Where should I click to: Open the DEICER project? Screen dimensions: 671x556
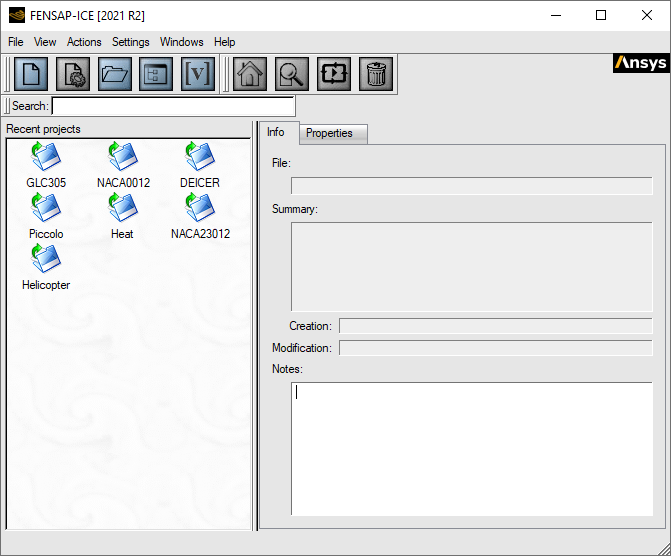coord(200,158)
